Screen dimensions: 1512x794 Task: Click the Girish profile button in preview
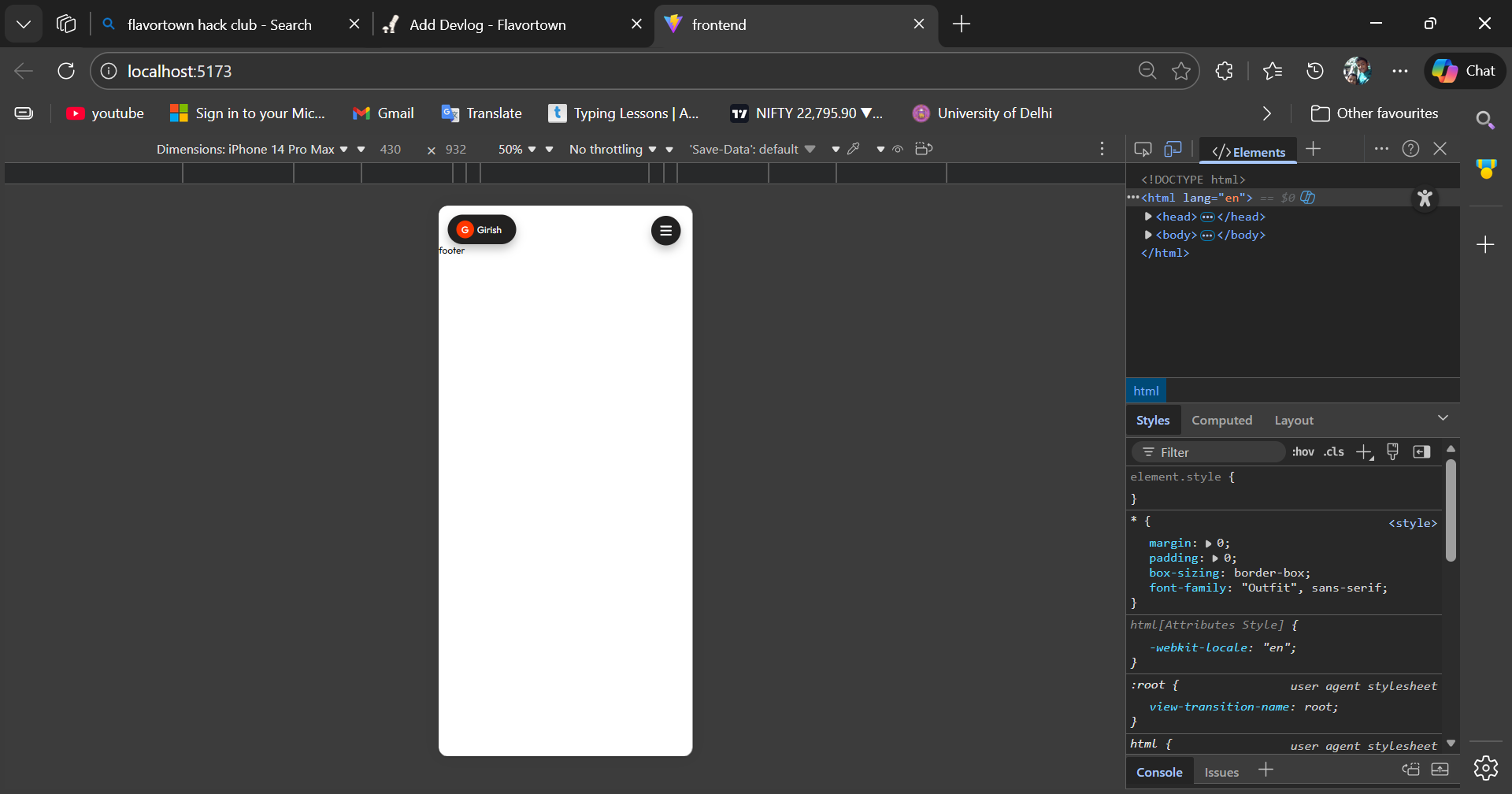481,230
